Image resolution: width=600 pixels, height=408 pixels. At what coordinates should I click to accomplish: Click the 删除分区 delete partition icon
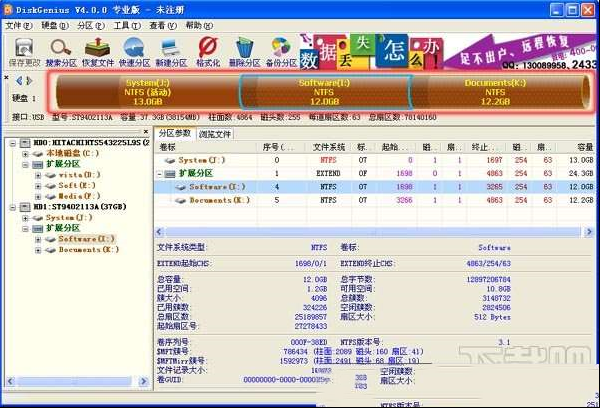[245, 53]
